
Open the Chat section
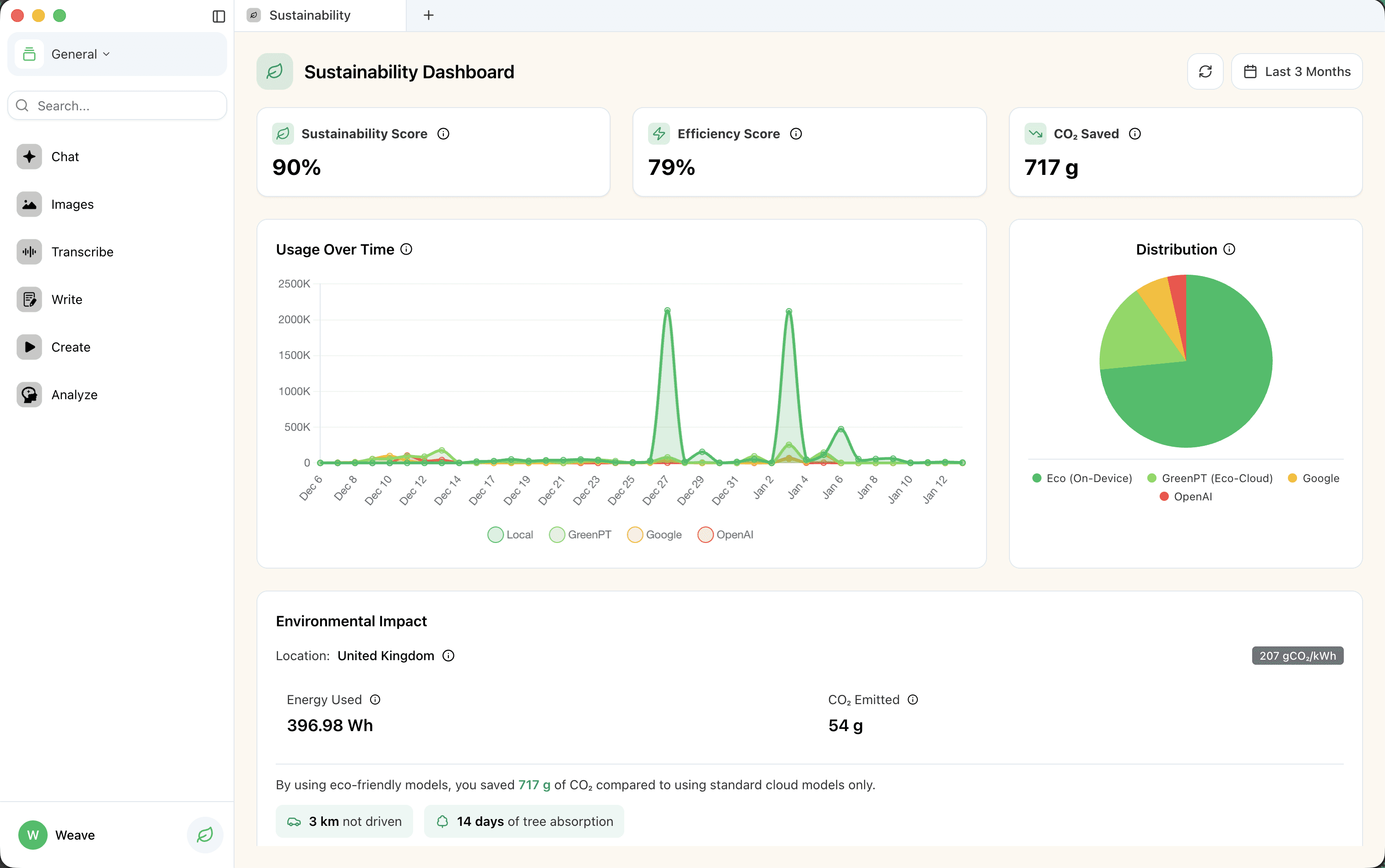65,157
